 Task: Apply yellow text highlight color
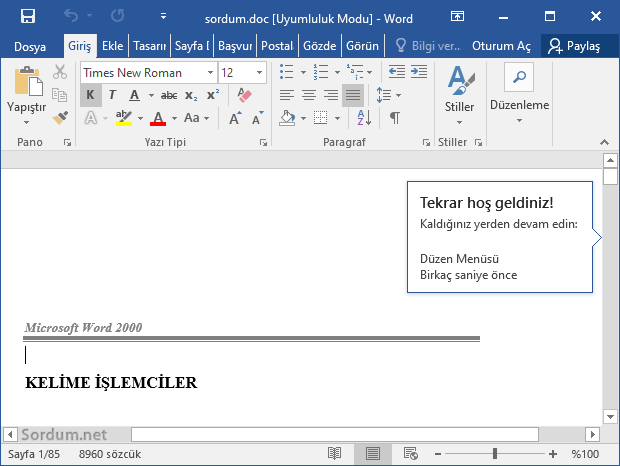tap(124, 118)
